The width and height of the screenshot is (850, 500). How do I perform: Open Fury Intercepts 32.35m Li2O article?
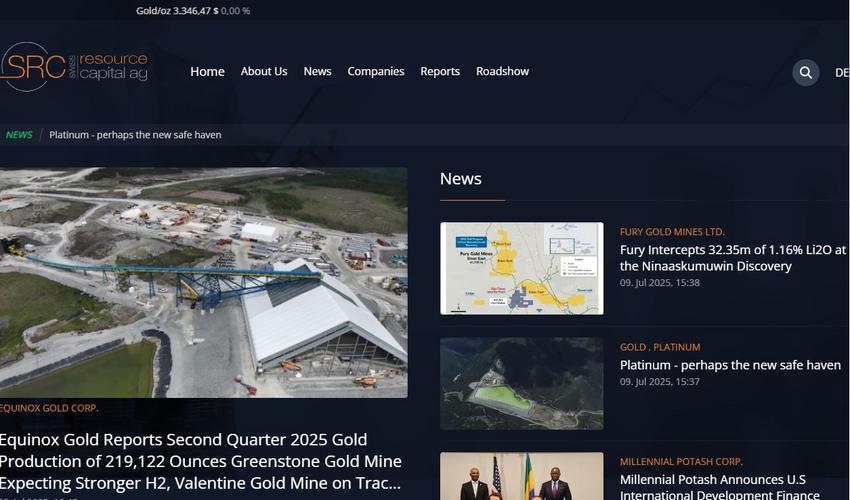click(733, 258)
